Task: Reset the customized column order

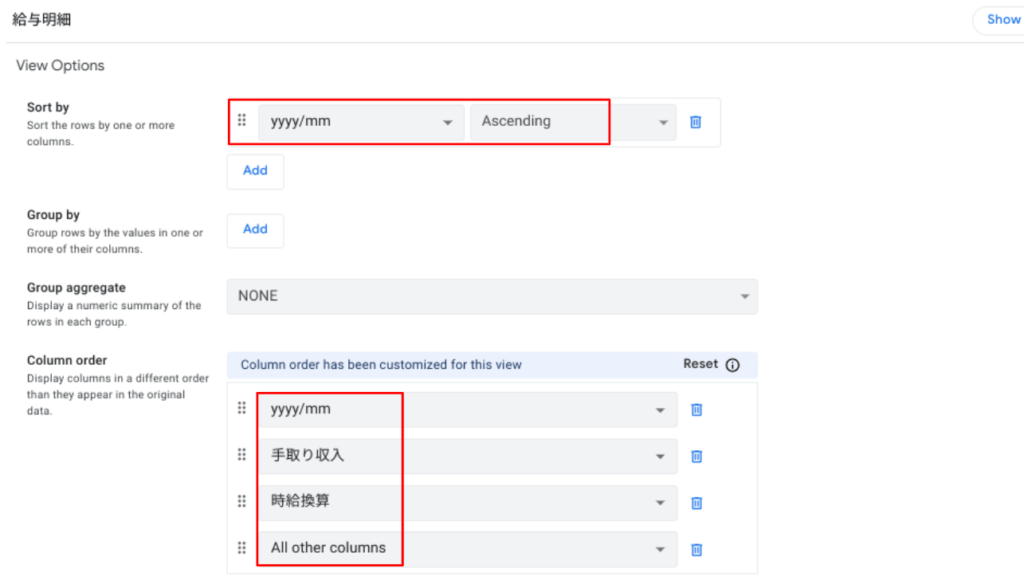Action: point(700,364)
